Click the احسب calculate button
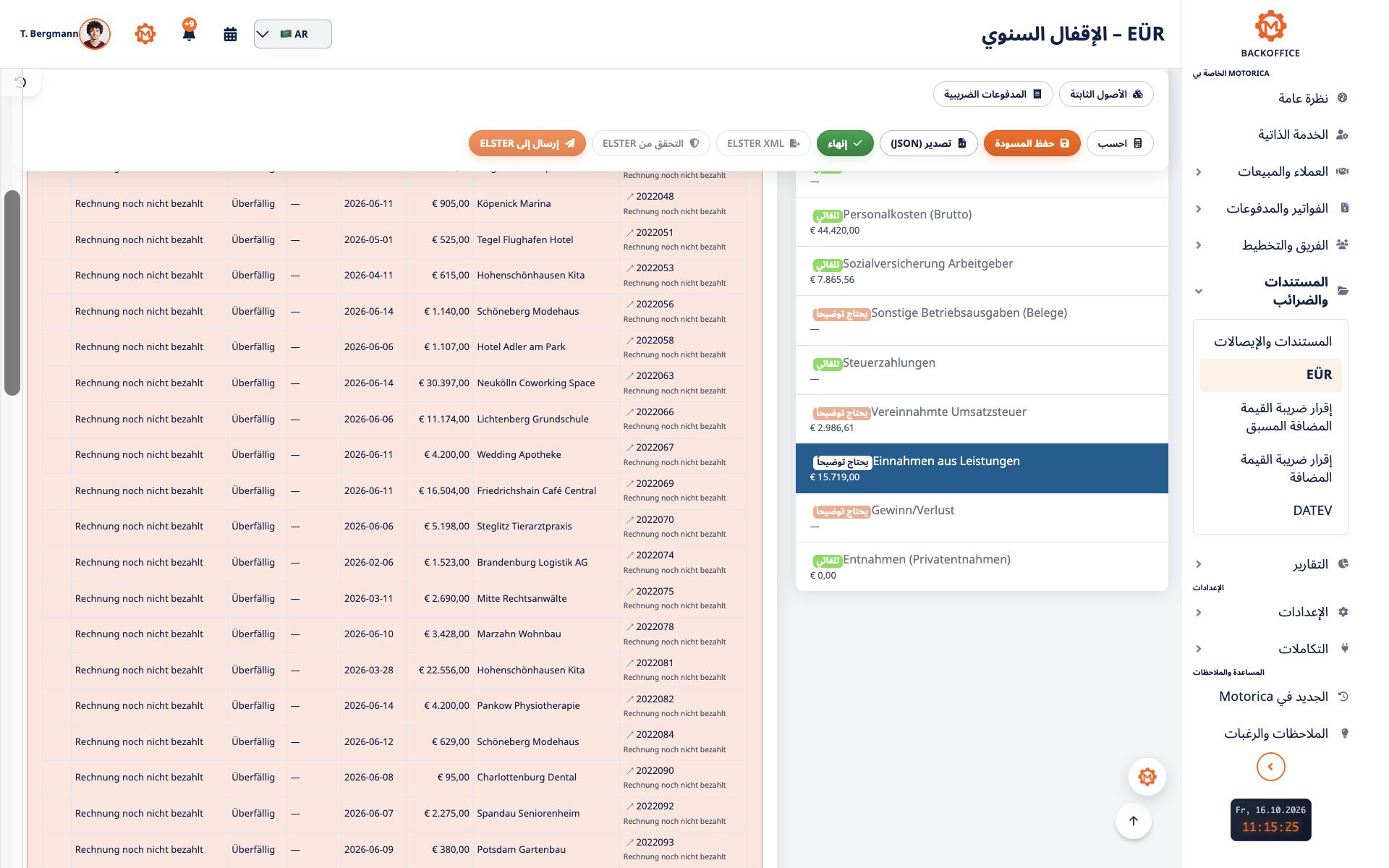 (1120, 143)
